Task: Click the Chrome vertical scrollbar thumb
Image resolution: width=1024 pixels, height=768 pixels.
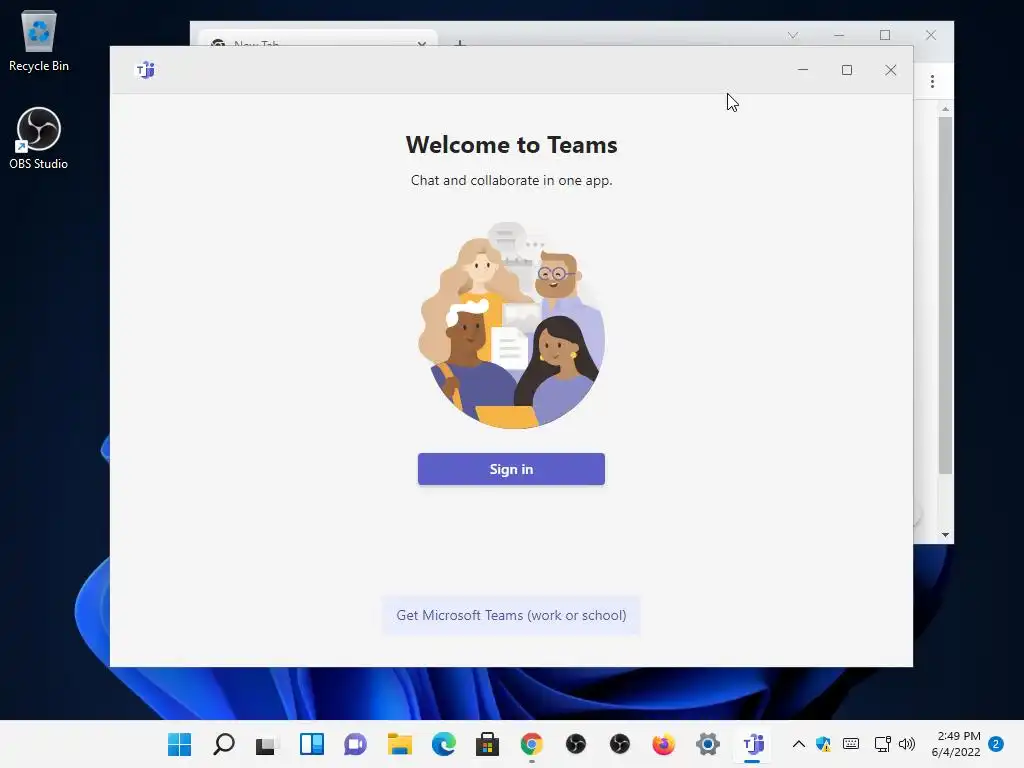Action: point(945,295)
